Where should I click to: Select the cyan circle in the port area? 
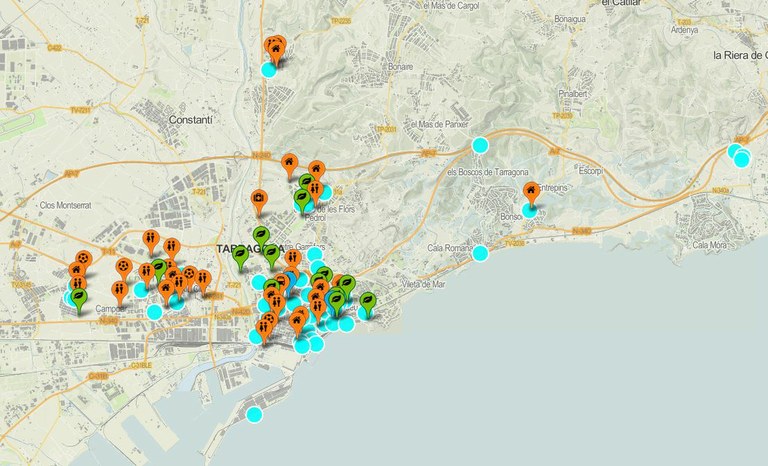coord(254,414)
